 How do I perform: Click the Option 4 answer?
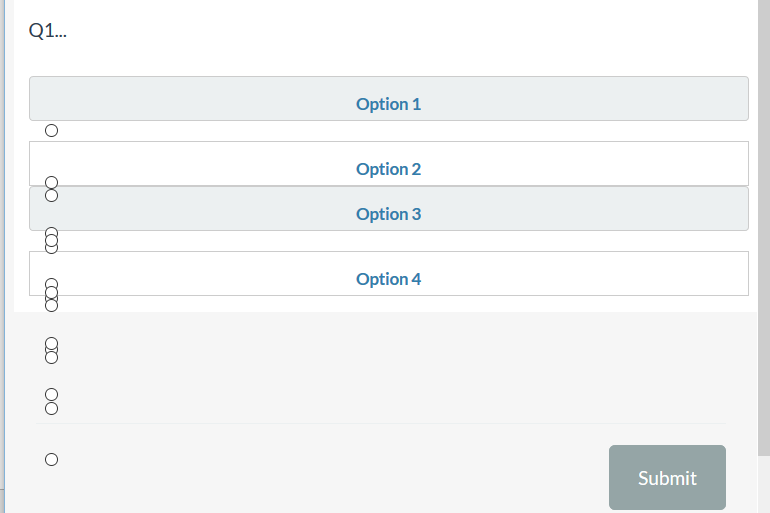click(x=388, y=279)
